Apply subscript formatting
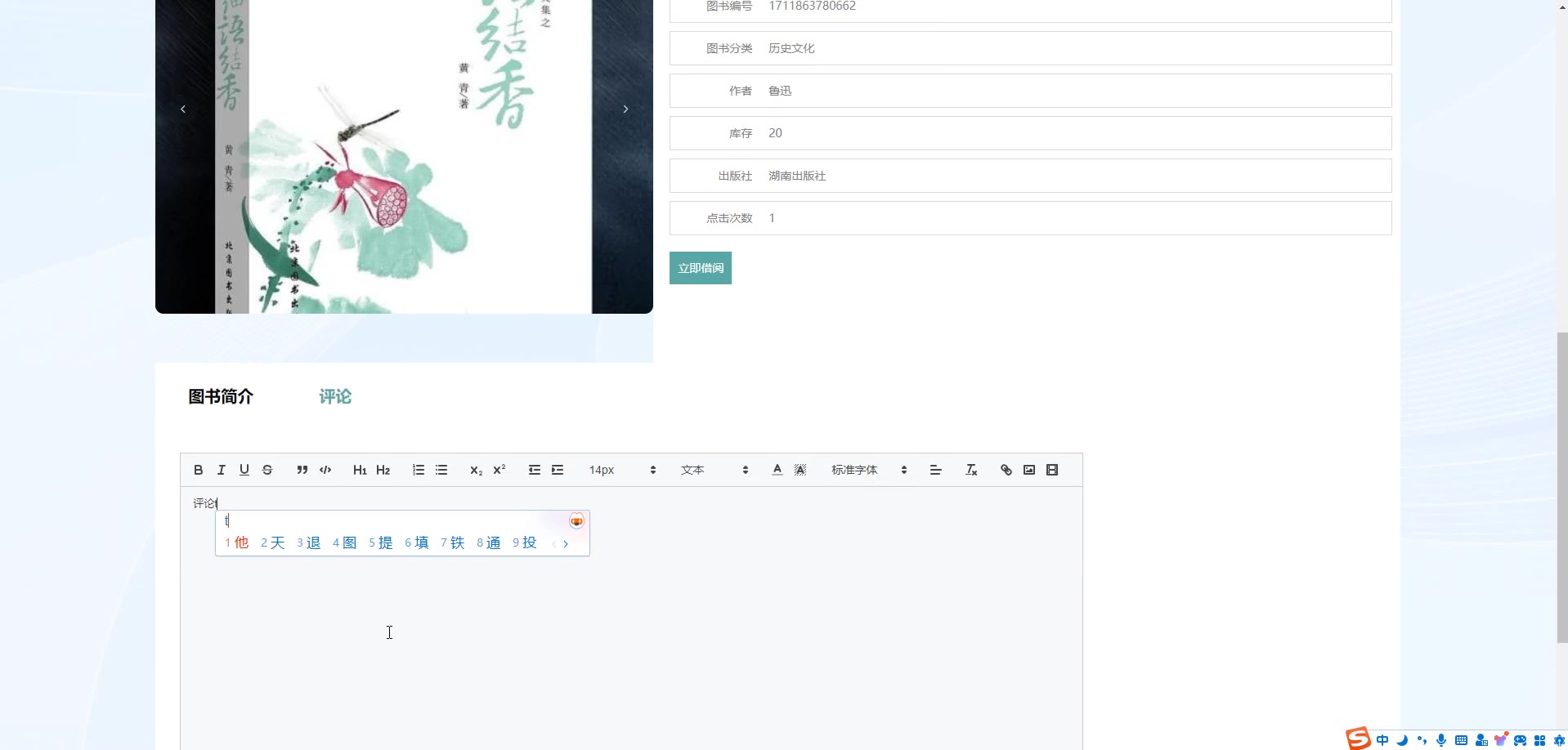This screenshot has height=750, width=1568. [476, 470]
